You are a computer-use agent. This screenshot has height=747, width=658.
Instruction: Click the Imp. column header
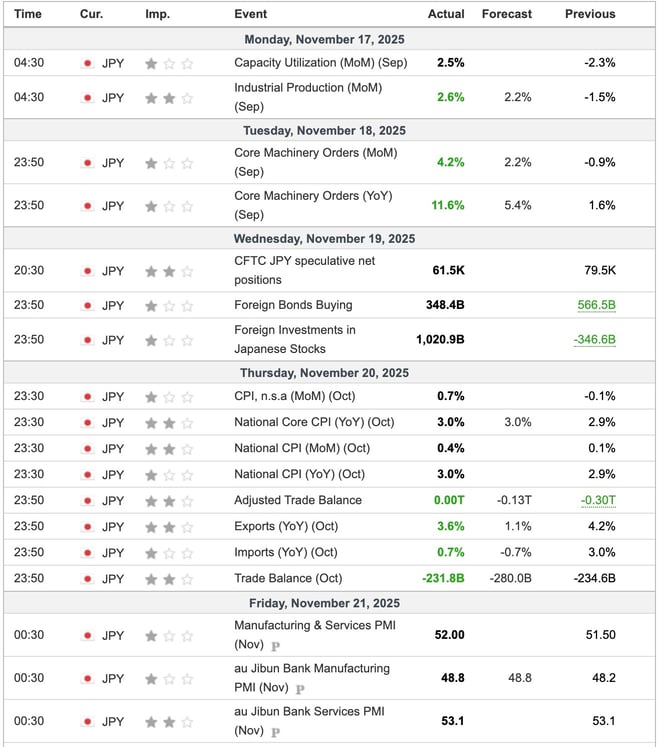(157, 14)
